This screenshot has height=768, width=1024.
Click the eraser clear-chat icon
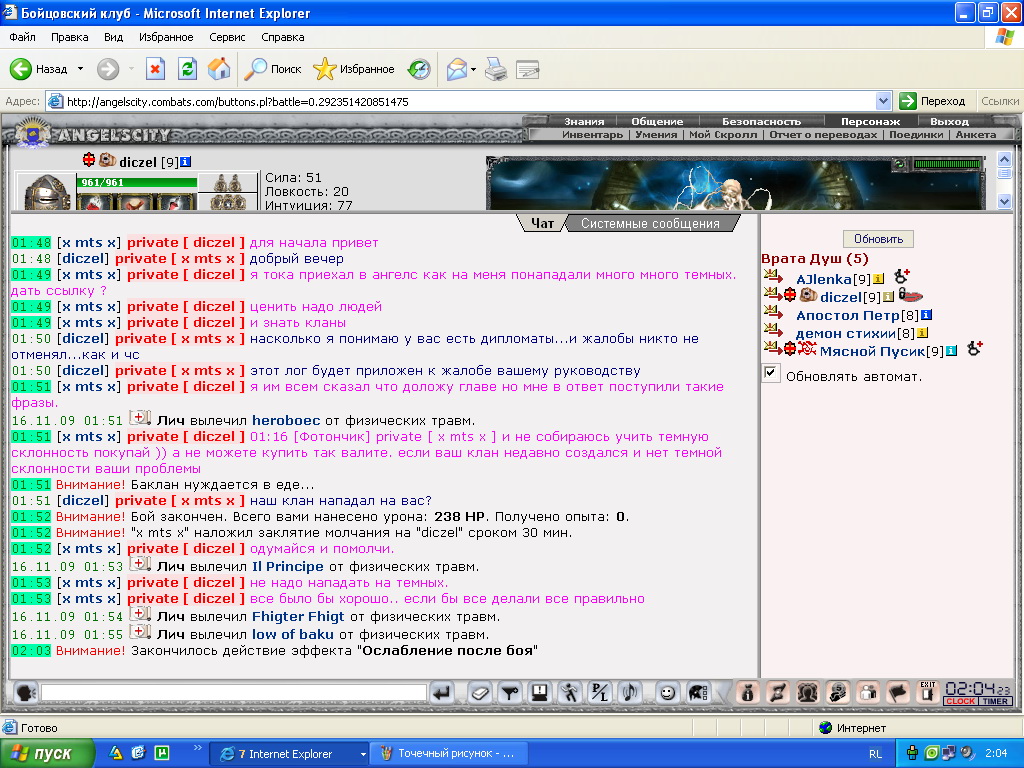(479, 692)
